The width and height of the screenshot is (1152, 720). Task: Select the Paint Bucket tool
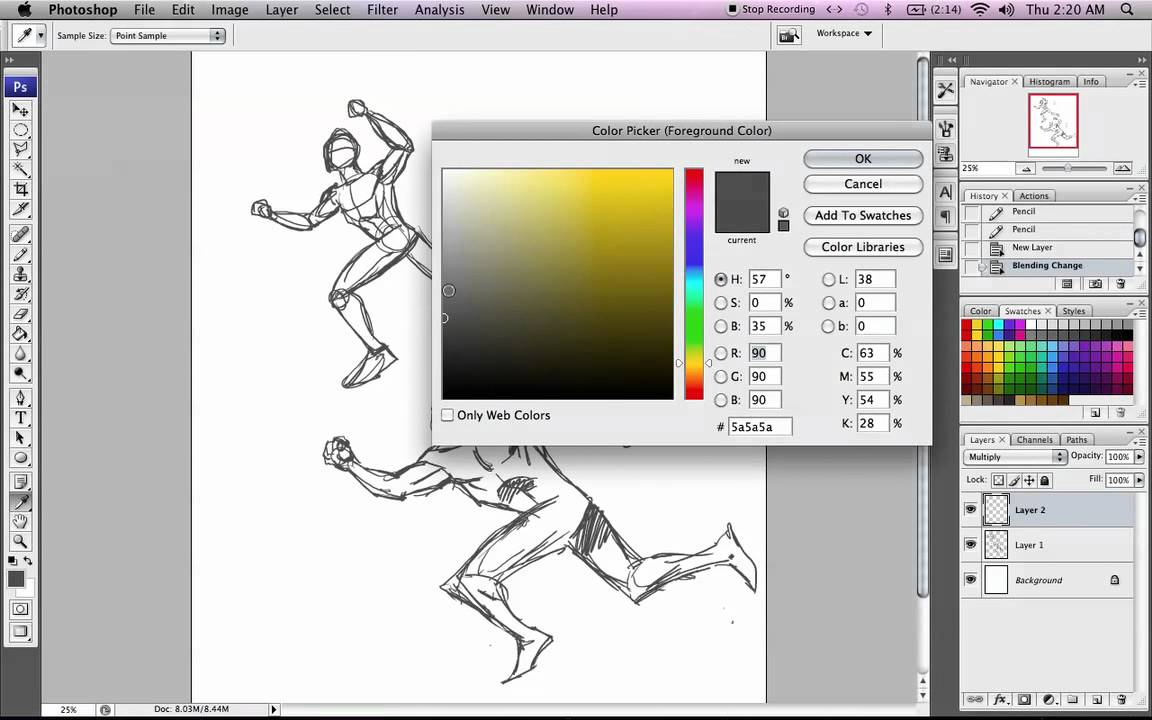(x=21, y=334)
